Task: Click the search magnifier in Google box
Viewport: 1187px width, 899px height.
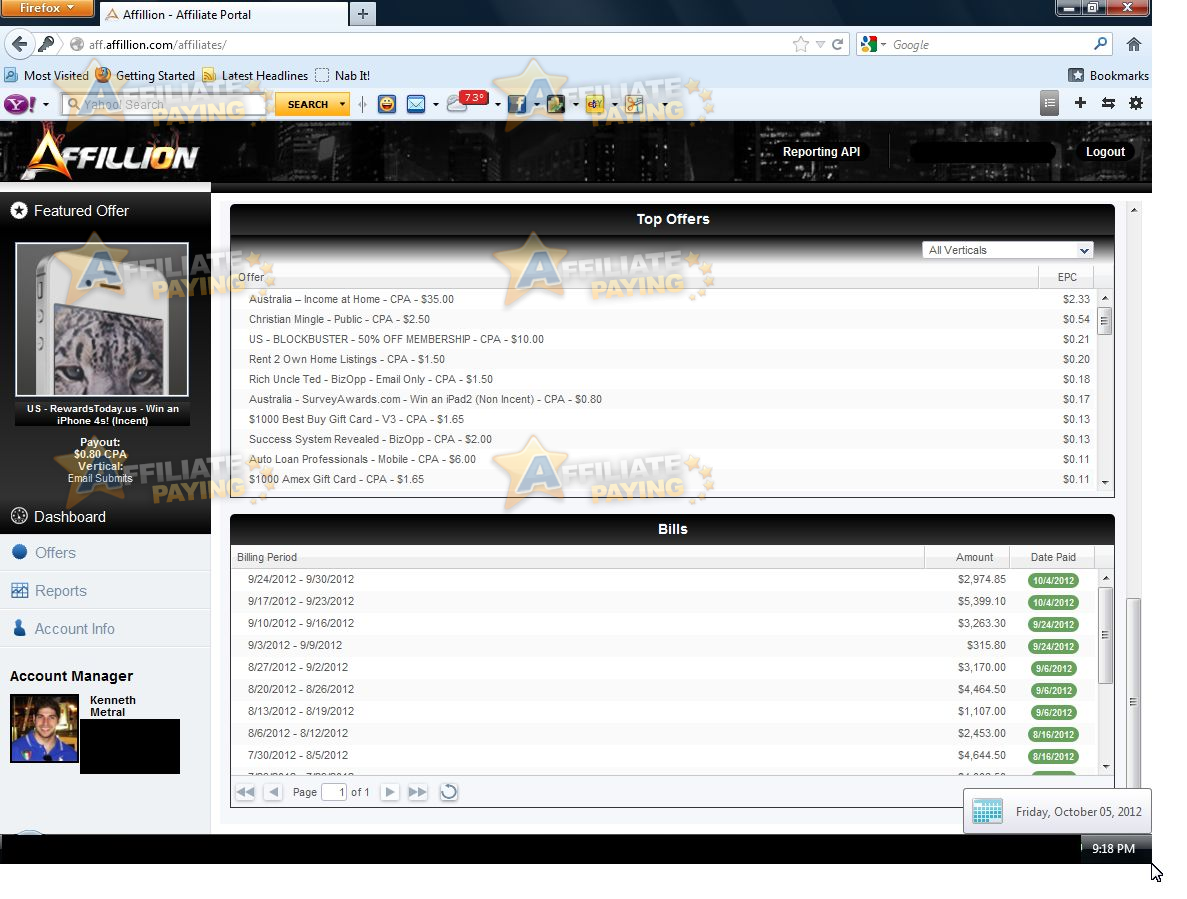Action: (1101, 45)
